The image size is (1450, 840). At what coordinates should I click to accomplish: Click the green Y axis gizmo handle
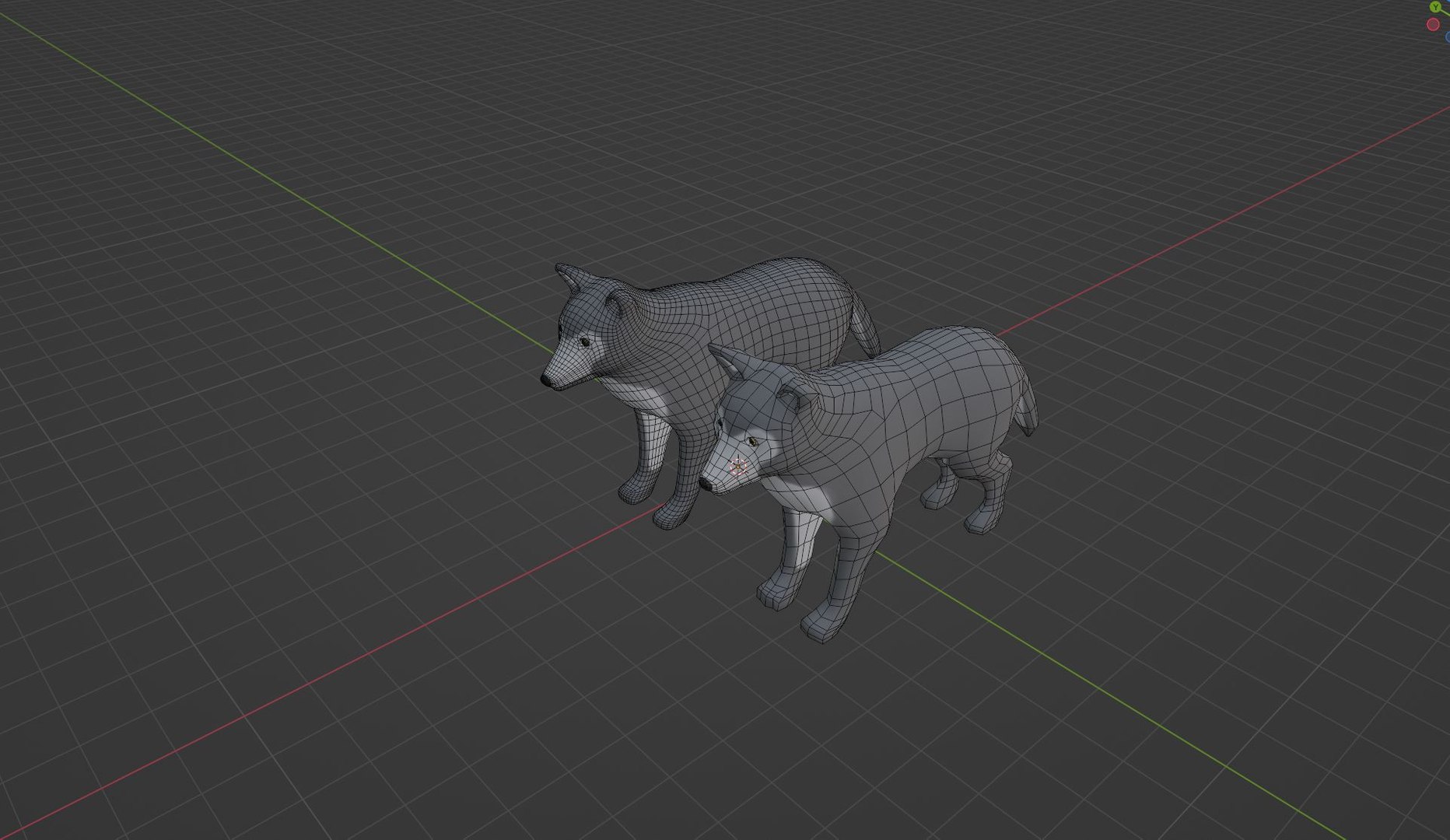pos(1436,6)
